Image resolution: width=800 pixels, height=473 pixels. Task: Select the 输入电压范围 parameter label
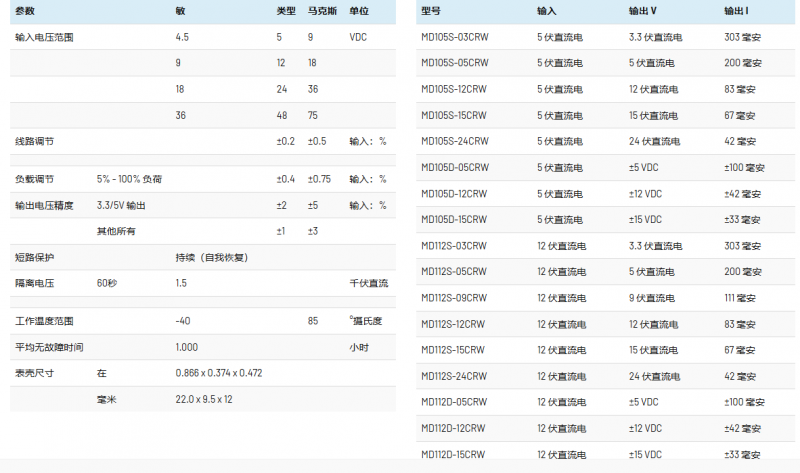(x=44, y=37)
